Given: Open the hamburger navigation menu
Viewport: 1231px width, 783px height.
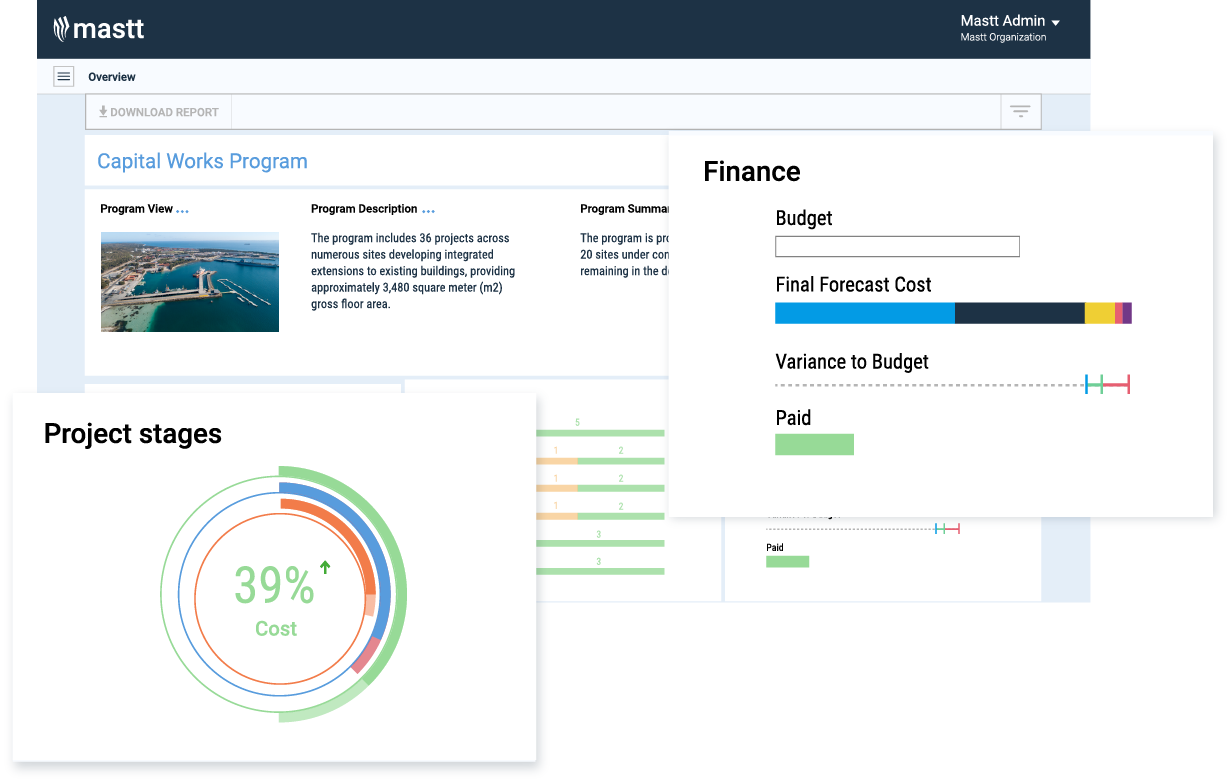Looking at the screenshot, I should pyautogui.click(x=63, y=76).
